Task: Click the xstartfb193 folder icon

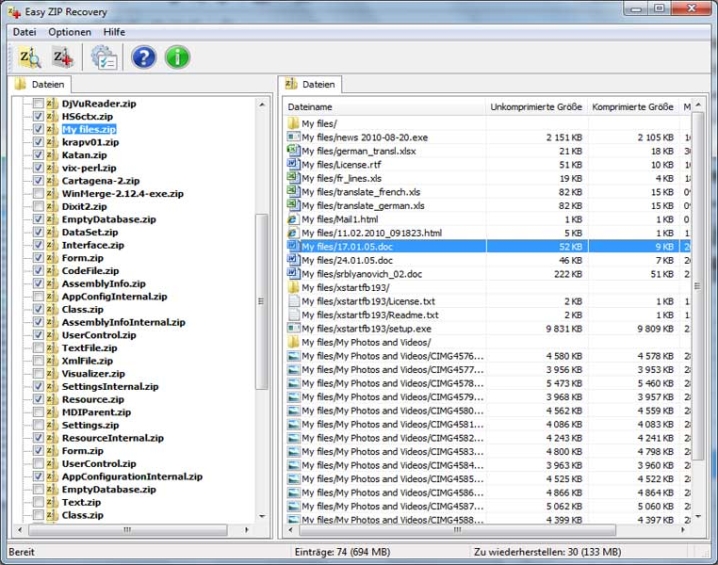Action: click(x=293, y=287)
